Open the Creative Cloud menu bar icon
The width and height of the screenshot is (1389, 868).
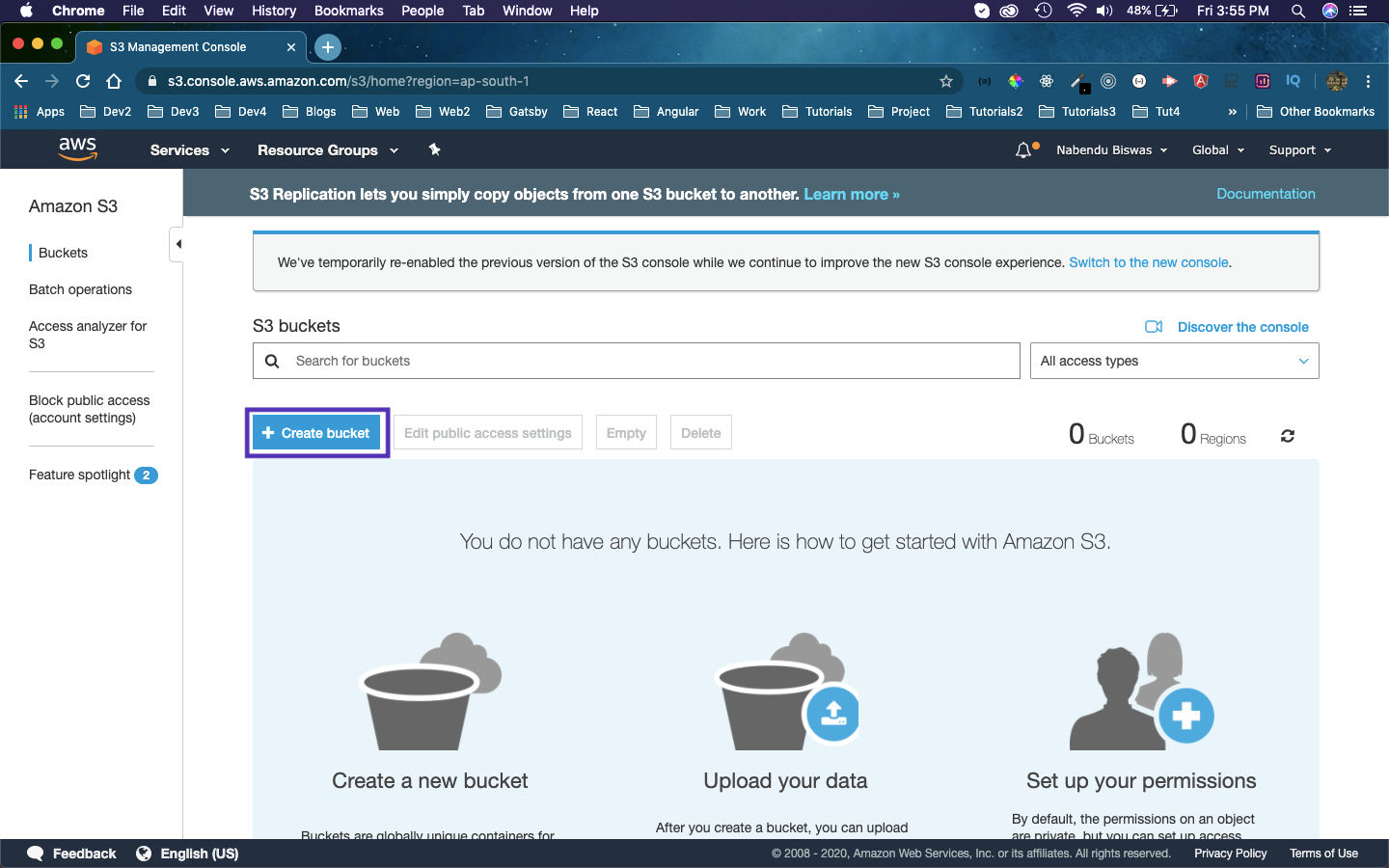[x=1009, y=11]
